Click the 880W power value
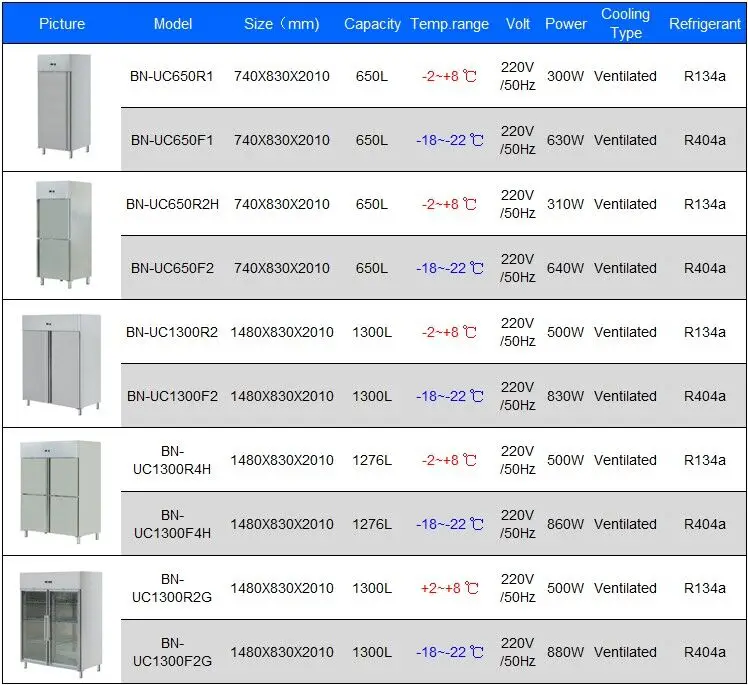 tap(565, 652)
